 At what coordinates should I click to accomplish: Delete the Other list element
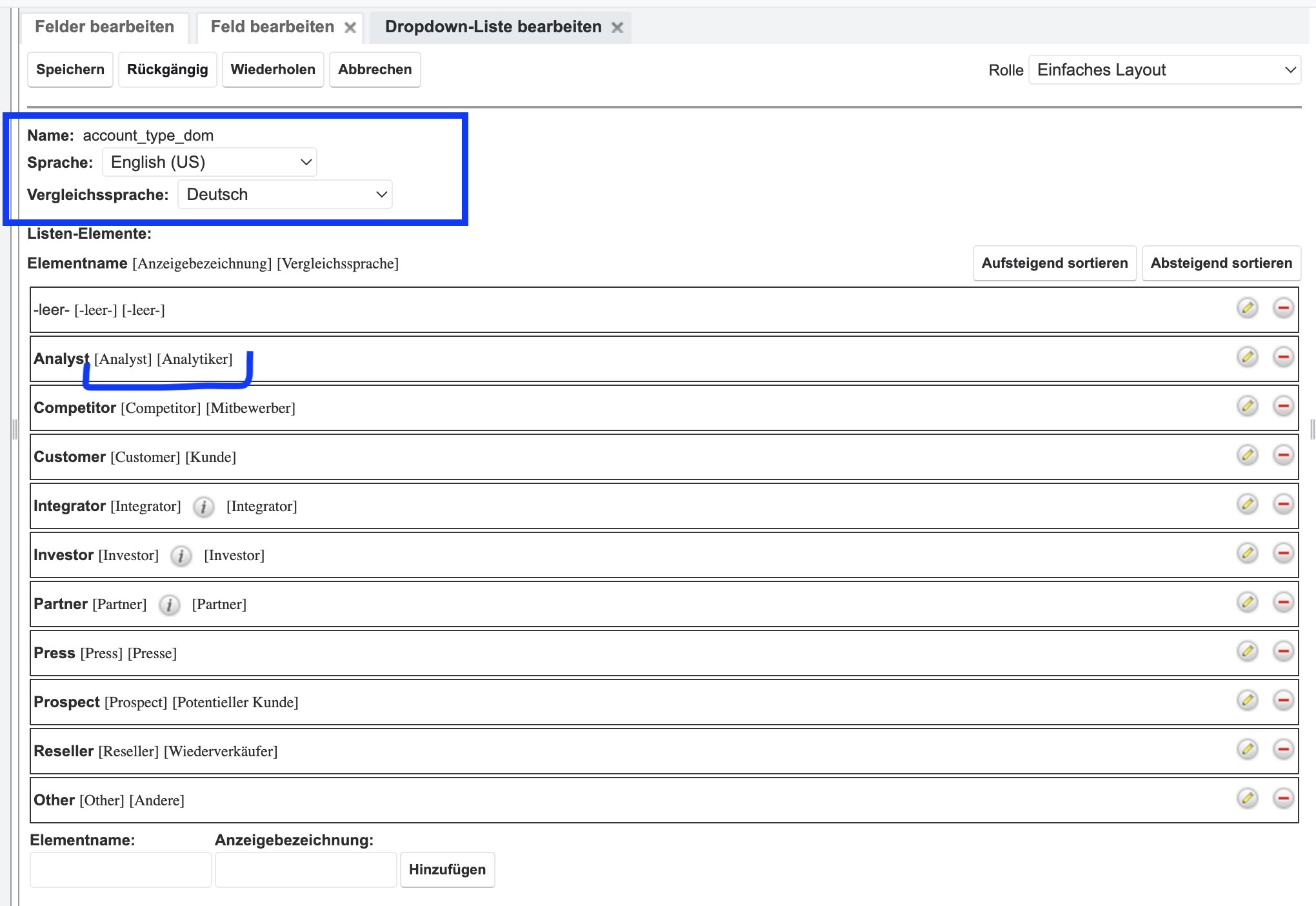[x=1283, y=798]
